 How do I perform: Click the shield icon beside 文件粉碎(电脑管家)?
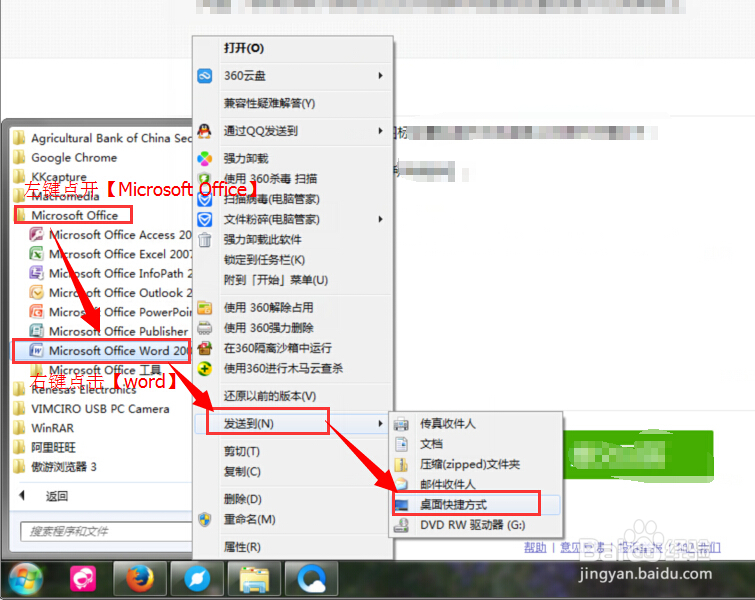pos(205,220)
